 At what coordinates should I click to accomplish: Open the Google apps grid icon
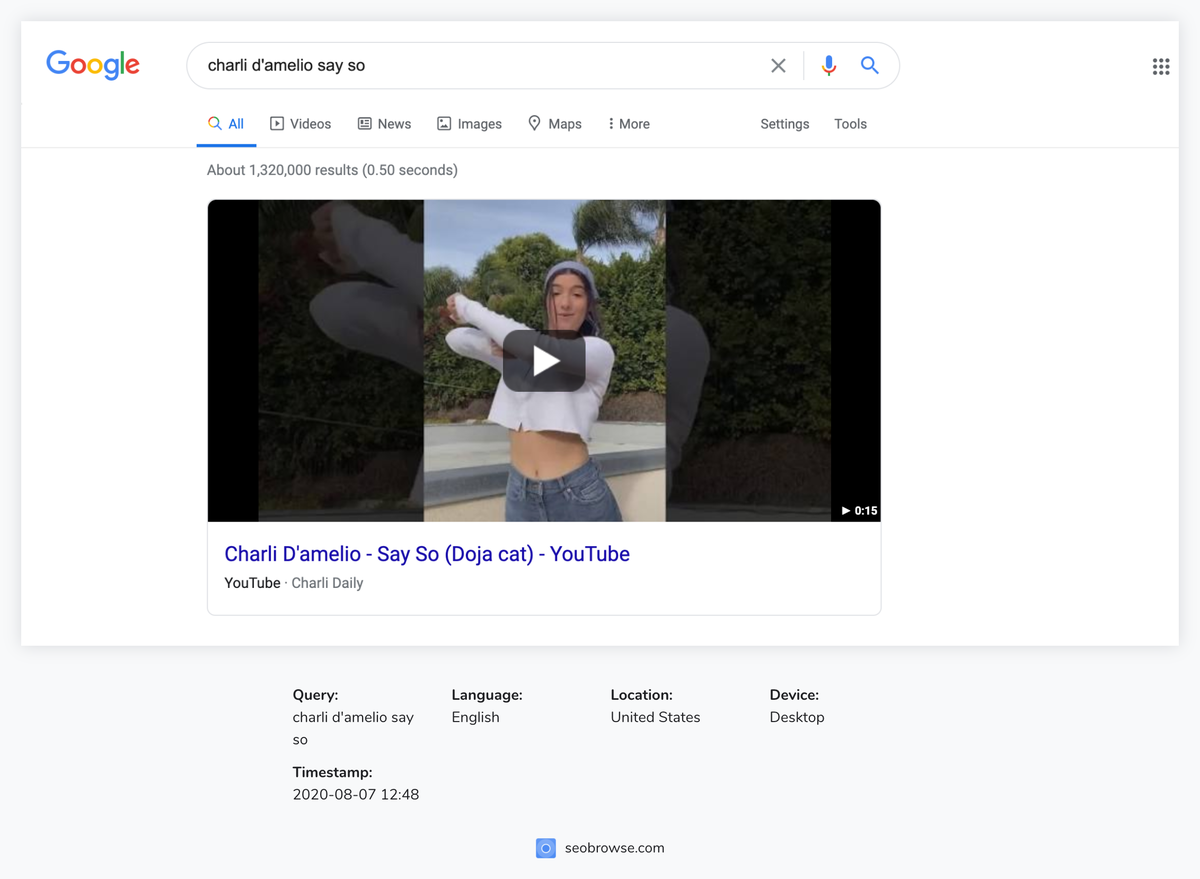click(x=1161, y=66)
